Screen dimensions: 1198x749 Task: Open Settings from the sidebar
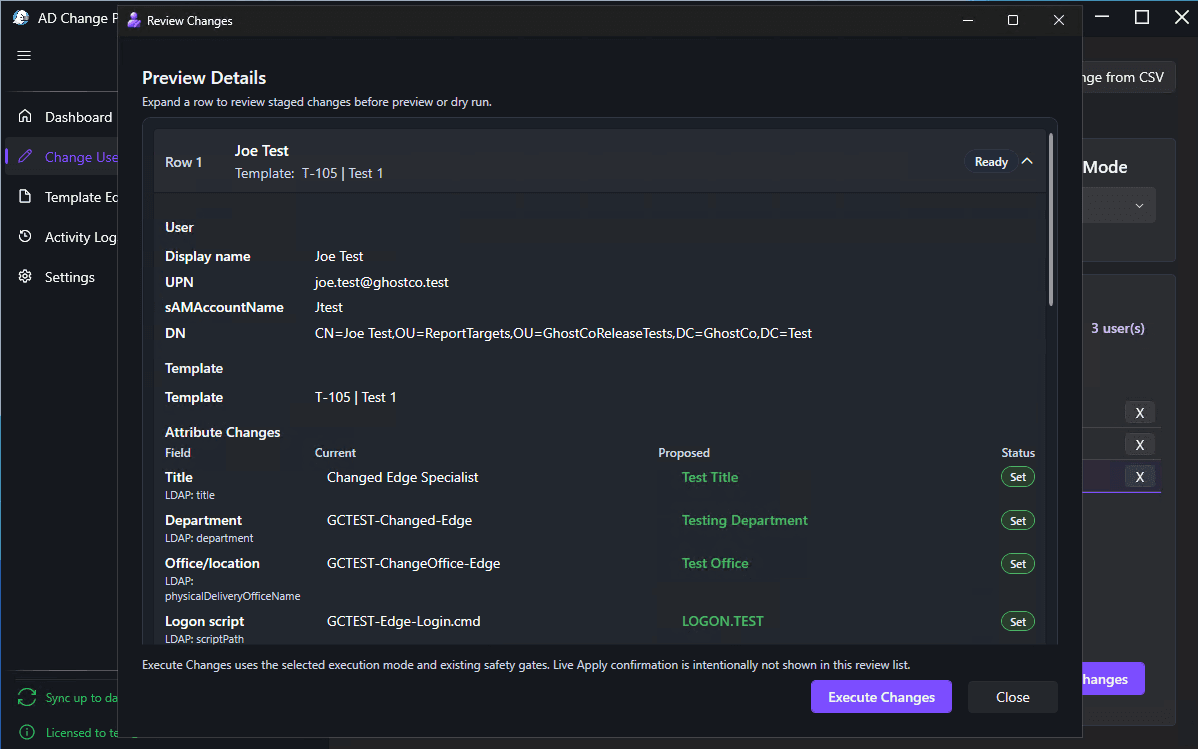click(x=70, y=277)
